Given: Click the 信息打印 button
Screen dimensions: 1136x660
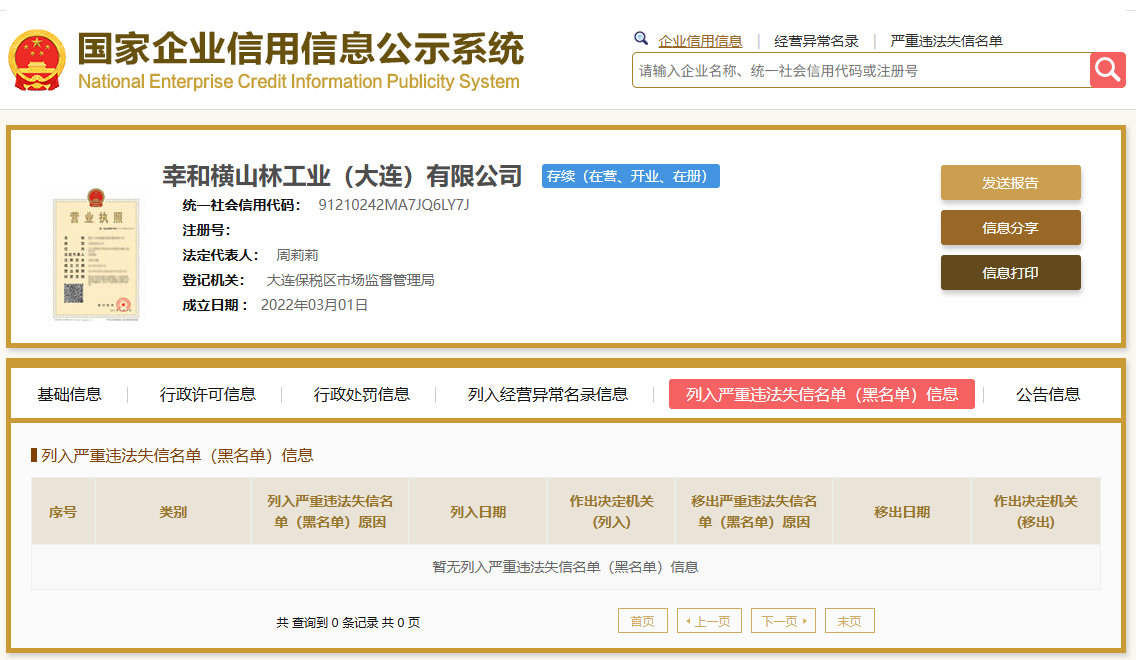Looking at the screenshot, I should click(1011, 272).
